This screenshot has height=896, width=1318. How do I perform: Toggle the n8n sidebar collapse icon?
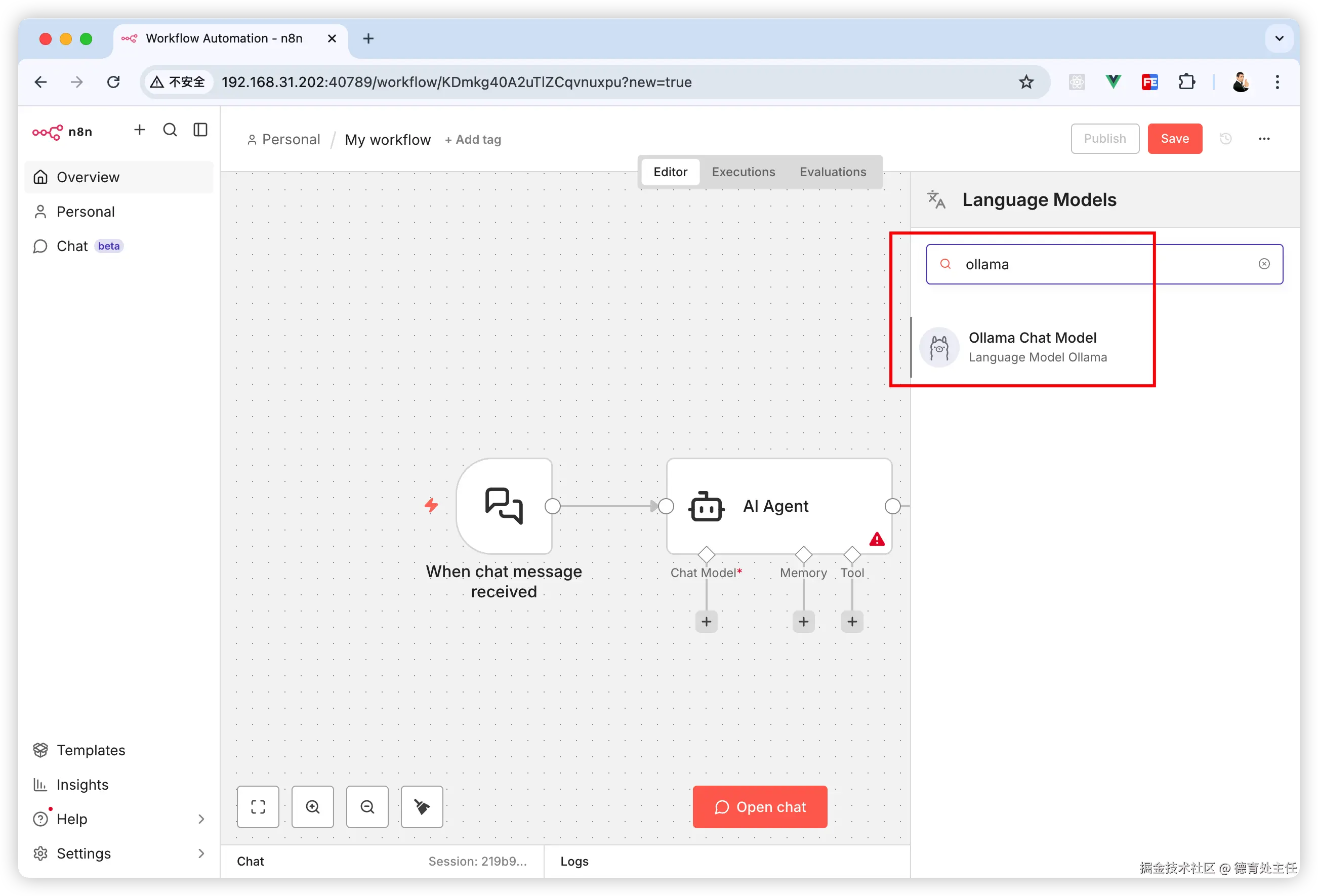pyautogui.click(x=201, y=130)
